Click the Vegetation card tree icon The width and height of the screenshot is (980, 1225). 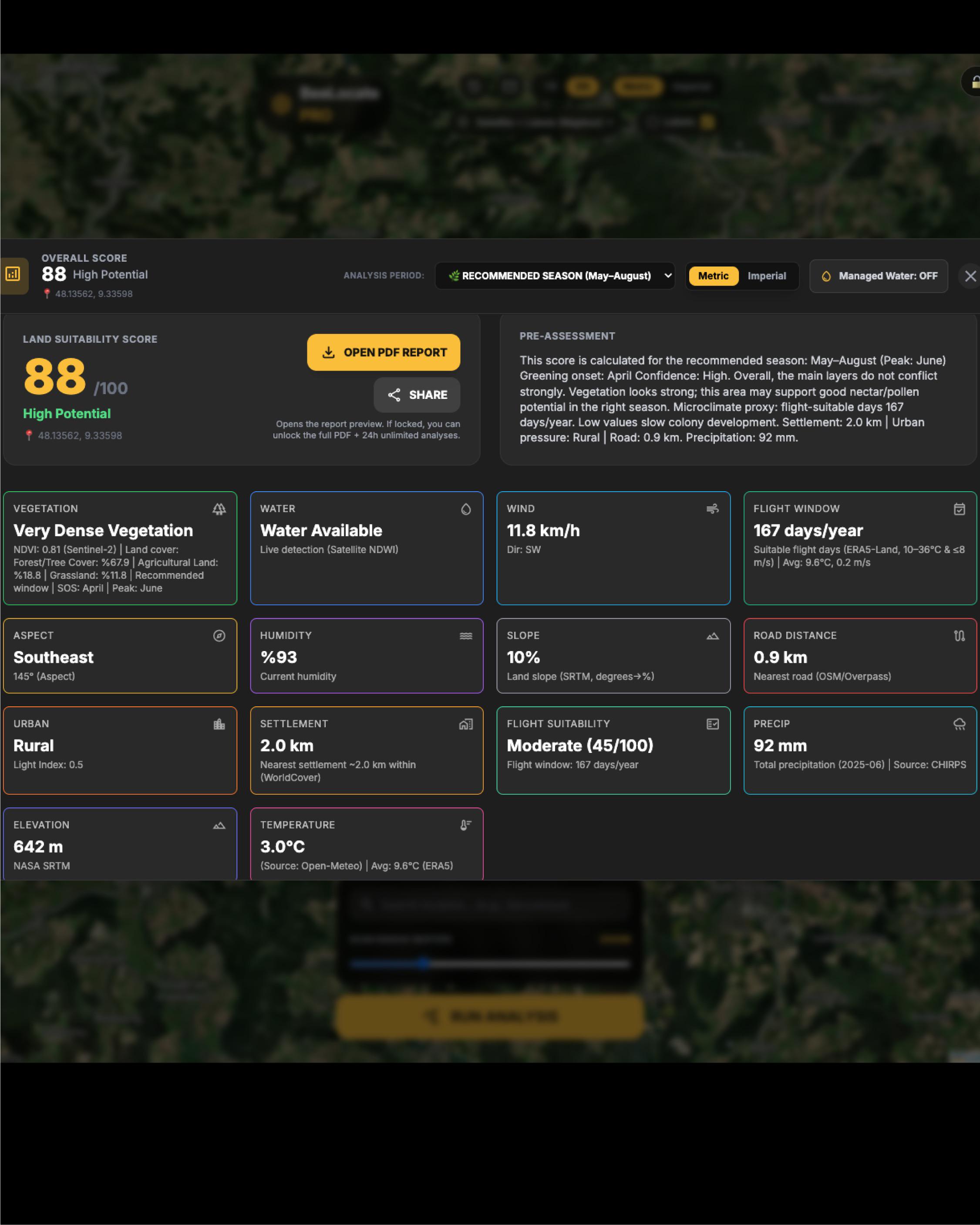219,509
